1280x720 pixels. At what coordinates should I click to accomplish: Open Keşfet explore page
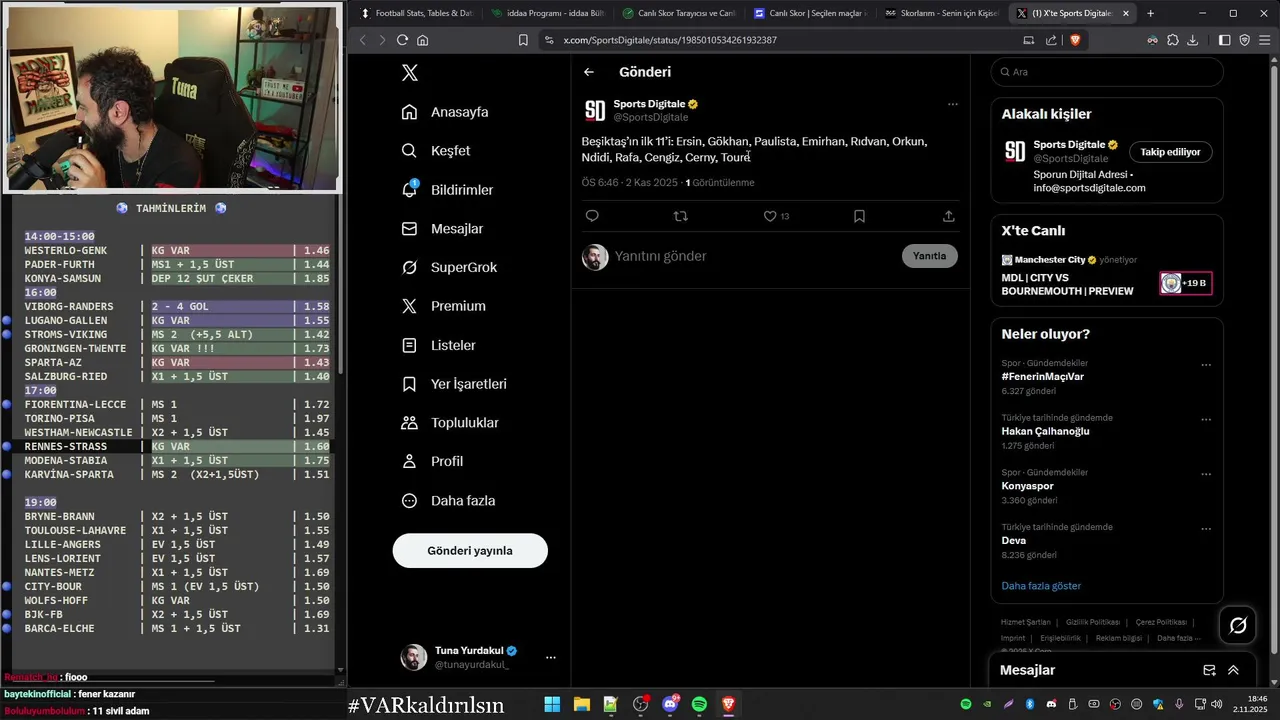pos(436,151)
